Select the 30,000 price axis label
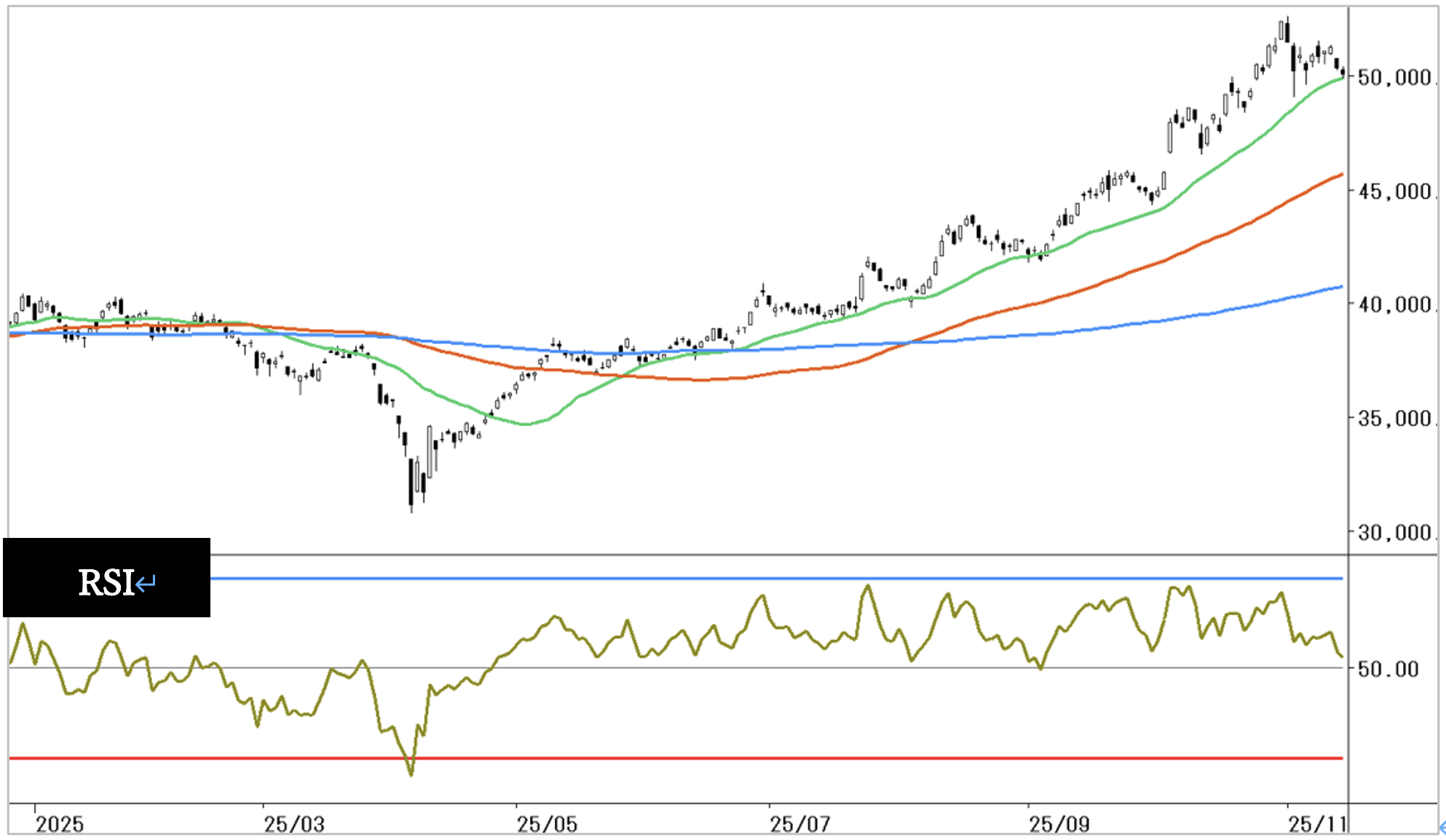1446x840 pixels. (1394, 533)
